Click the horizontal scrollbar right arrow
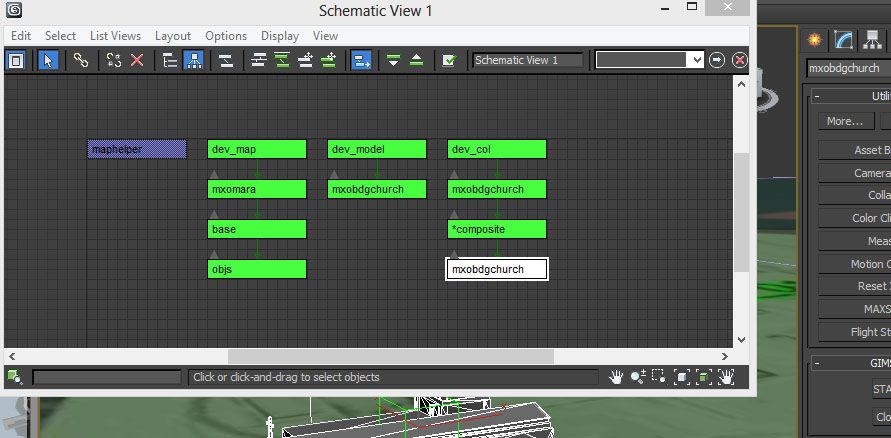The width and height of the screenshot is (891, 438). (725, 357)
